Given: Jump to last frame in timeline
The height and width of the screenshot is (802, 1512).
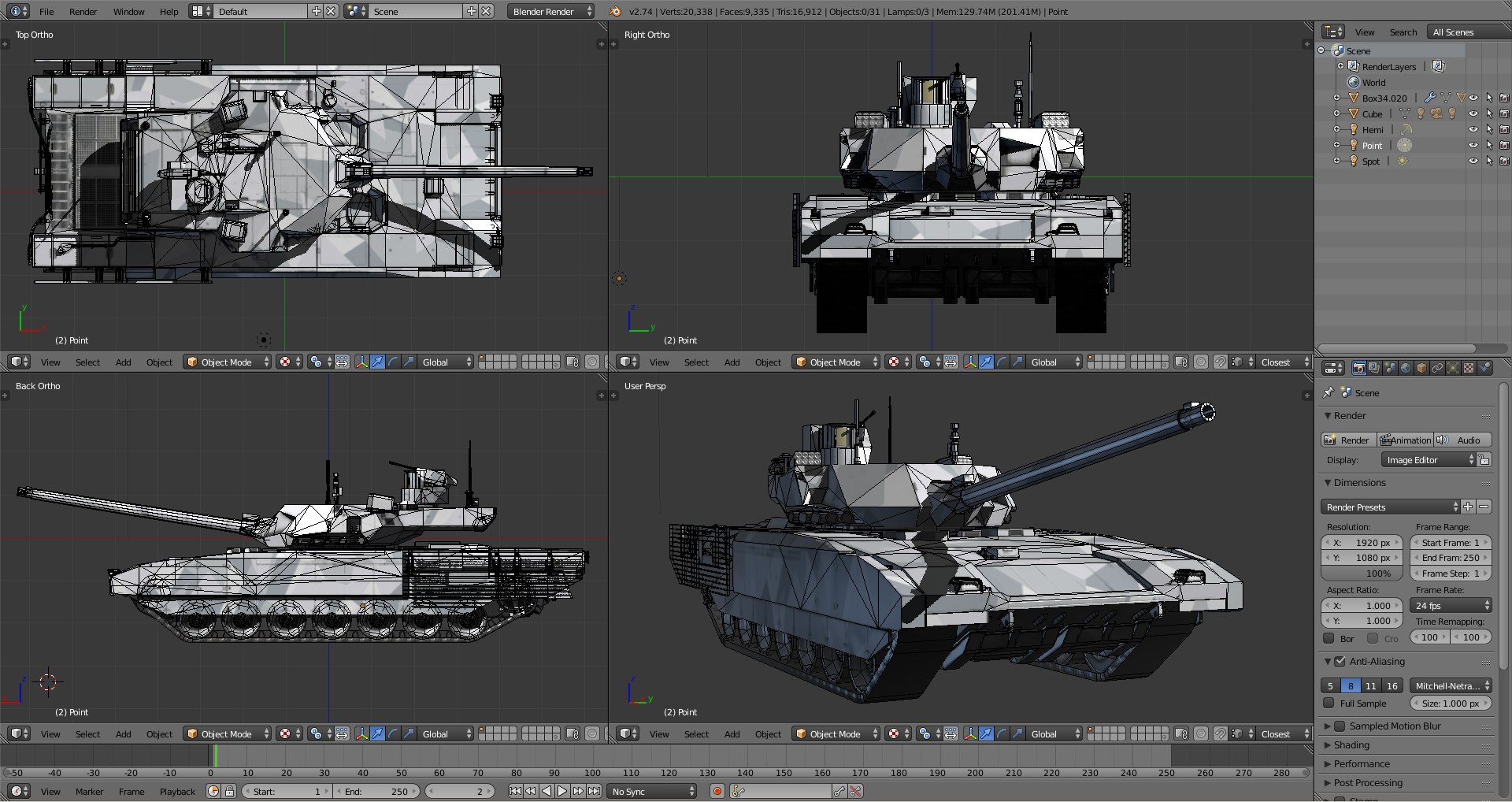Looking at the screenshot, I should pos(595,791).
